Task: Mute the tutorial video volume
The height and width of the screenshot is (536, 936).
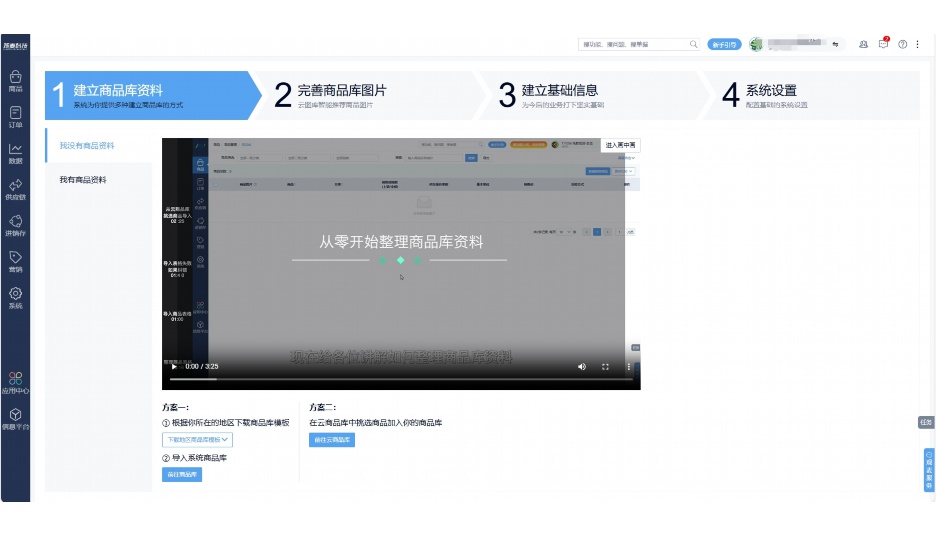Action: [582, 367]
